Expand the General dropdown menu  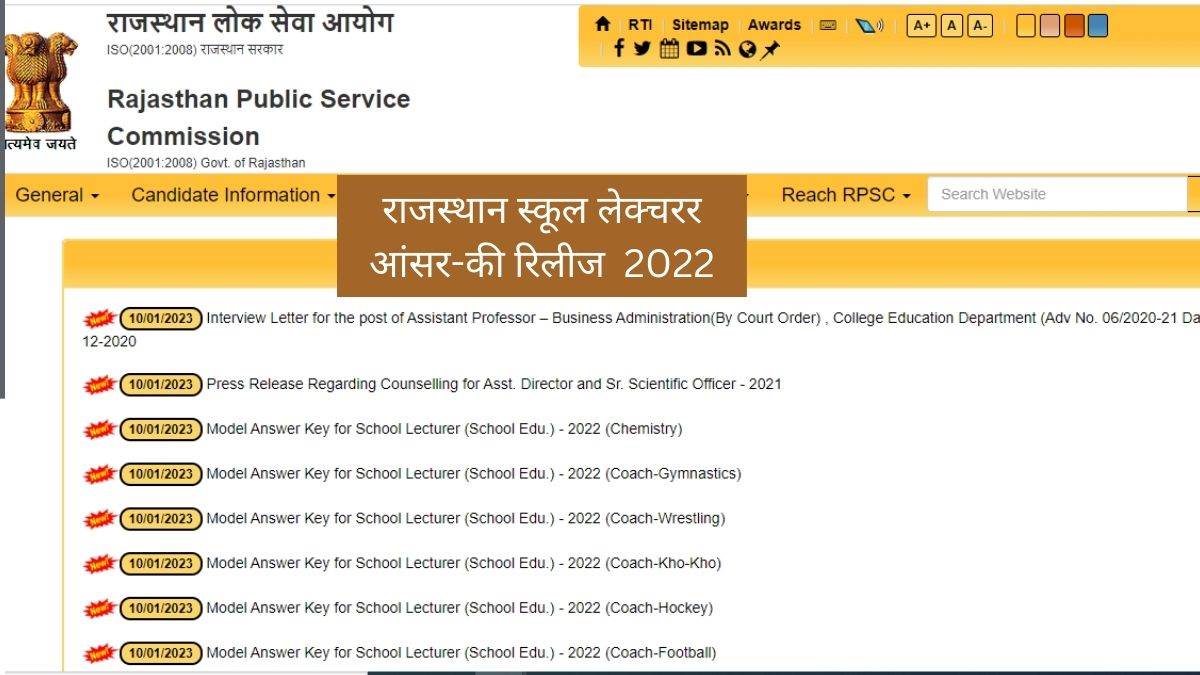[x=57, y=195]
